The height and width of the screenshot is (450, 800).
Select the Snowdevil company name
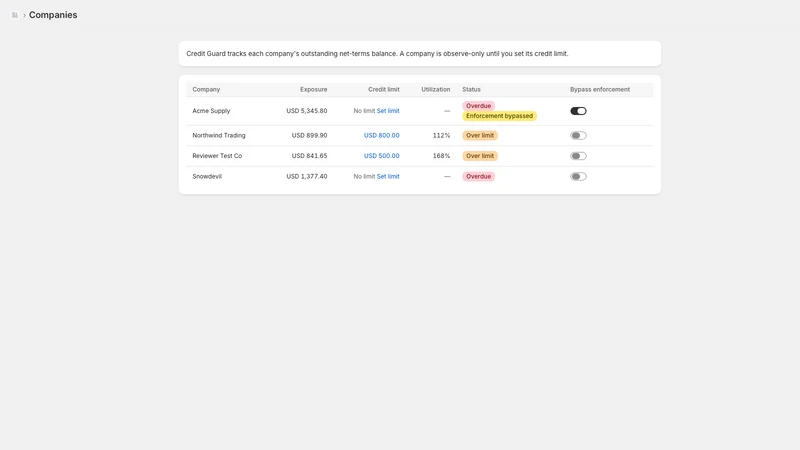207,176
